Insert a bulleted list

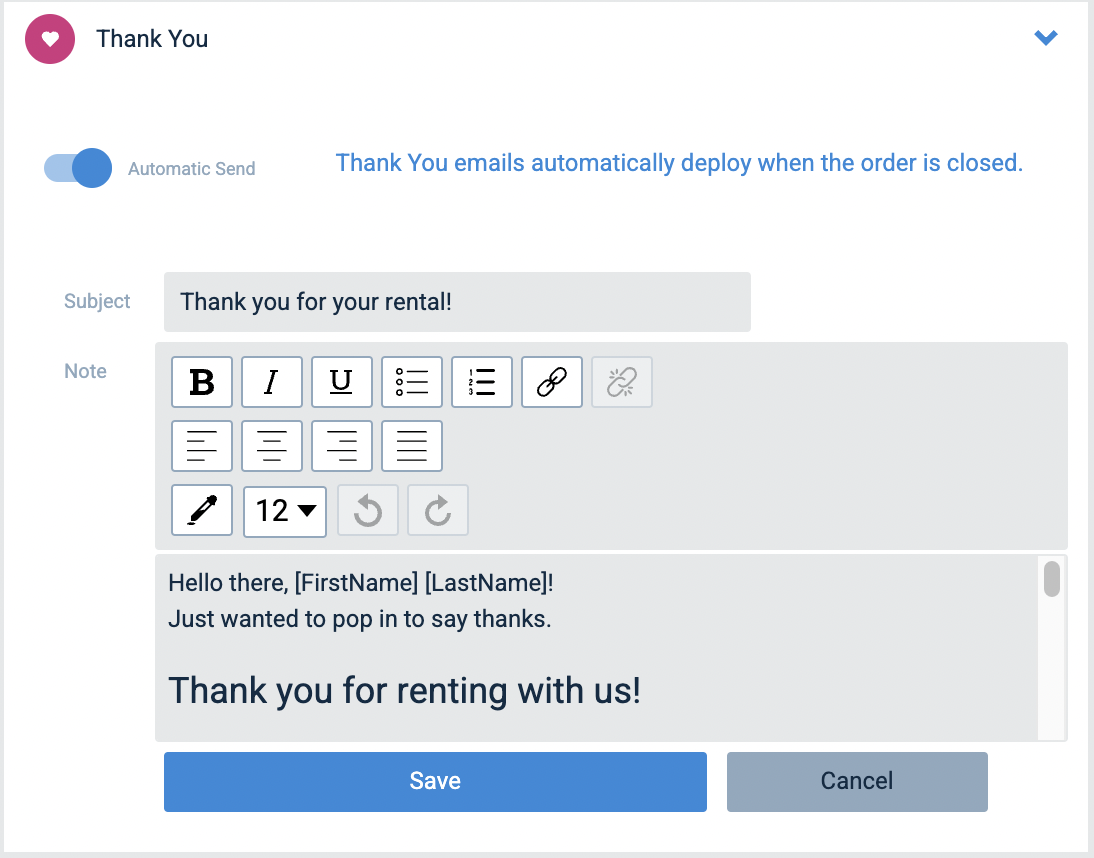click(x=412, y=382)
